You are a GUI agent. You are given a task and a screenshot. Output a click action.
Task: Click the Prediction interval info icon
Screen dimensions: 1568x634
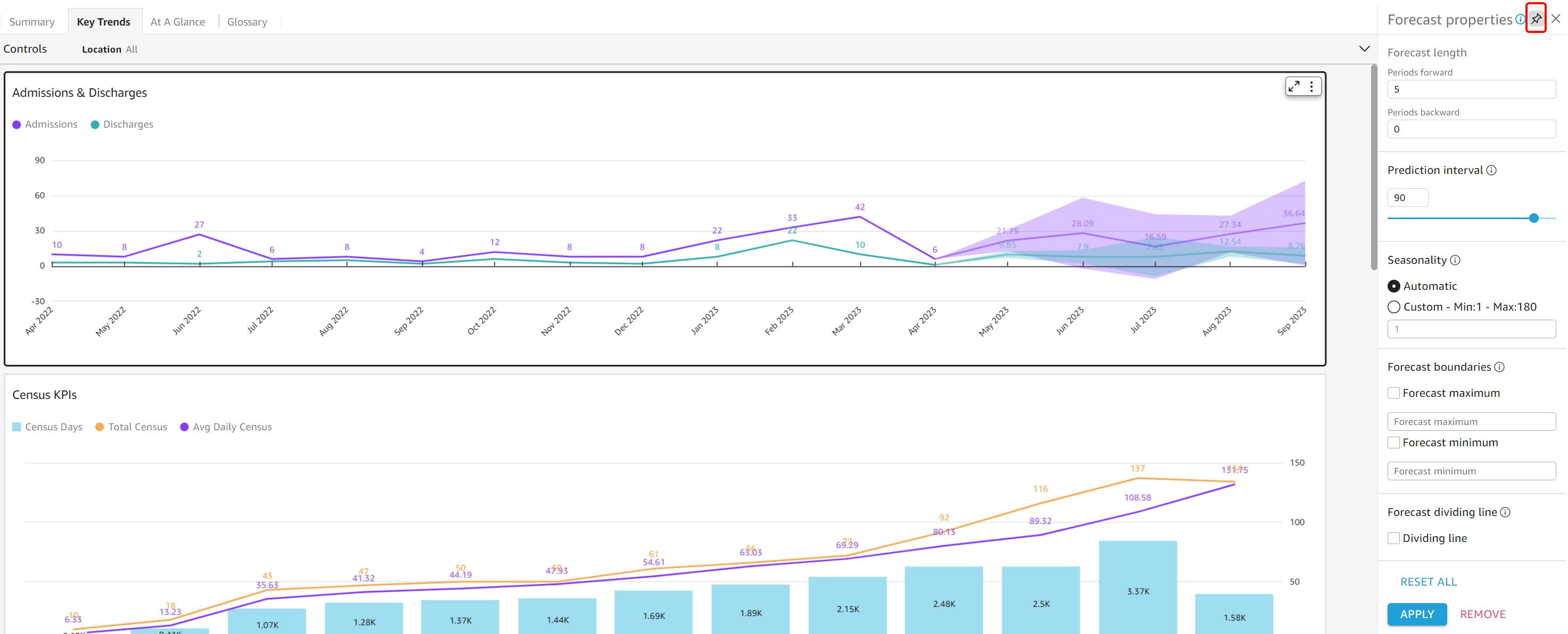[1491, 170]
